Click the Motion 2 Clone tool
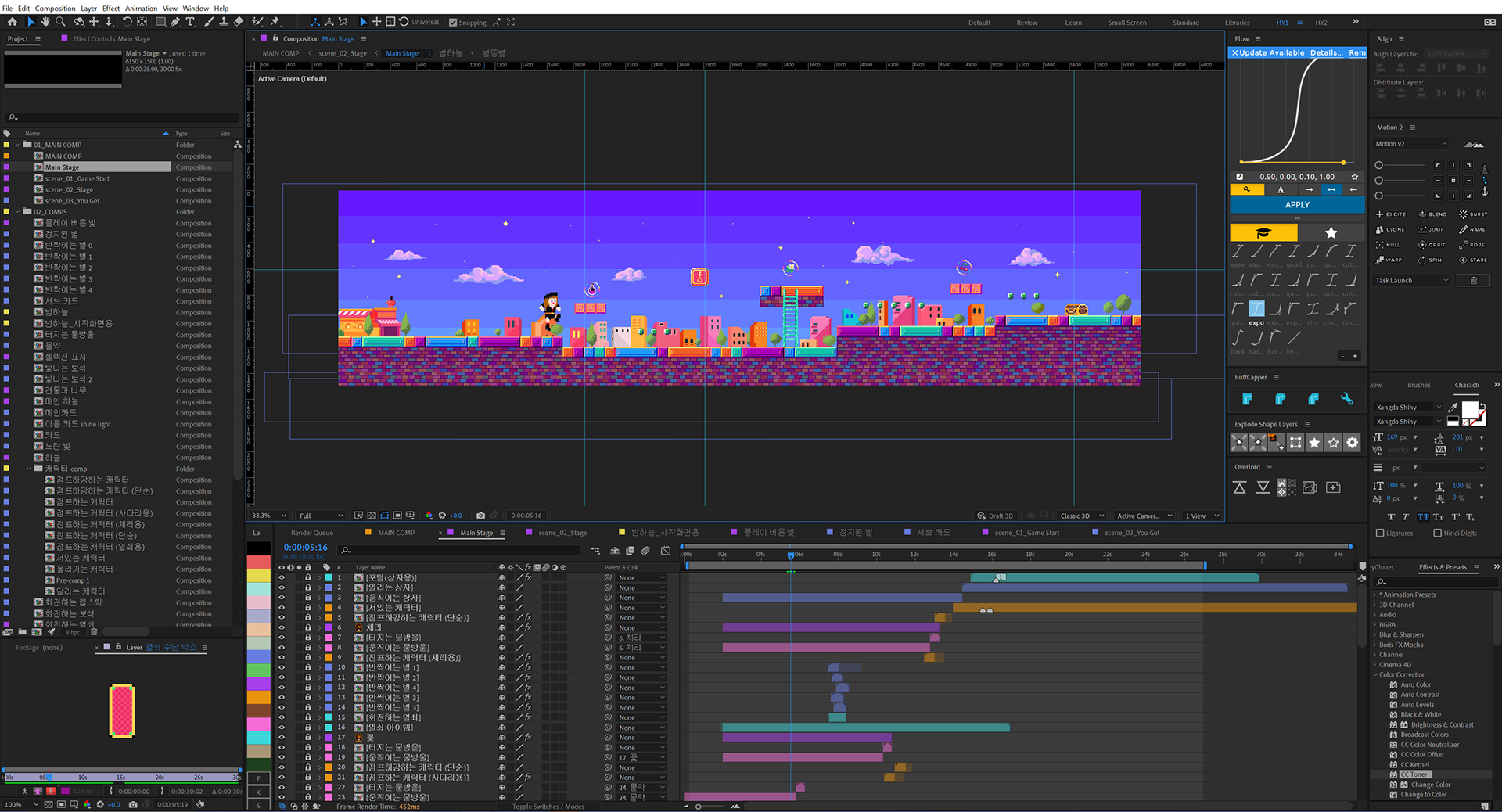 point(1390,229)
